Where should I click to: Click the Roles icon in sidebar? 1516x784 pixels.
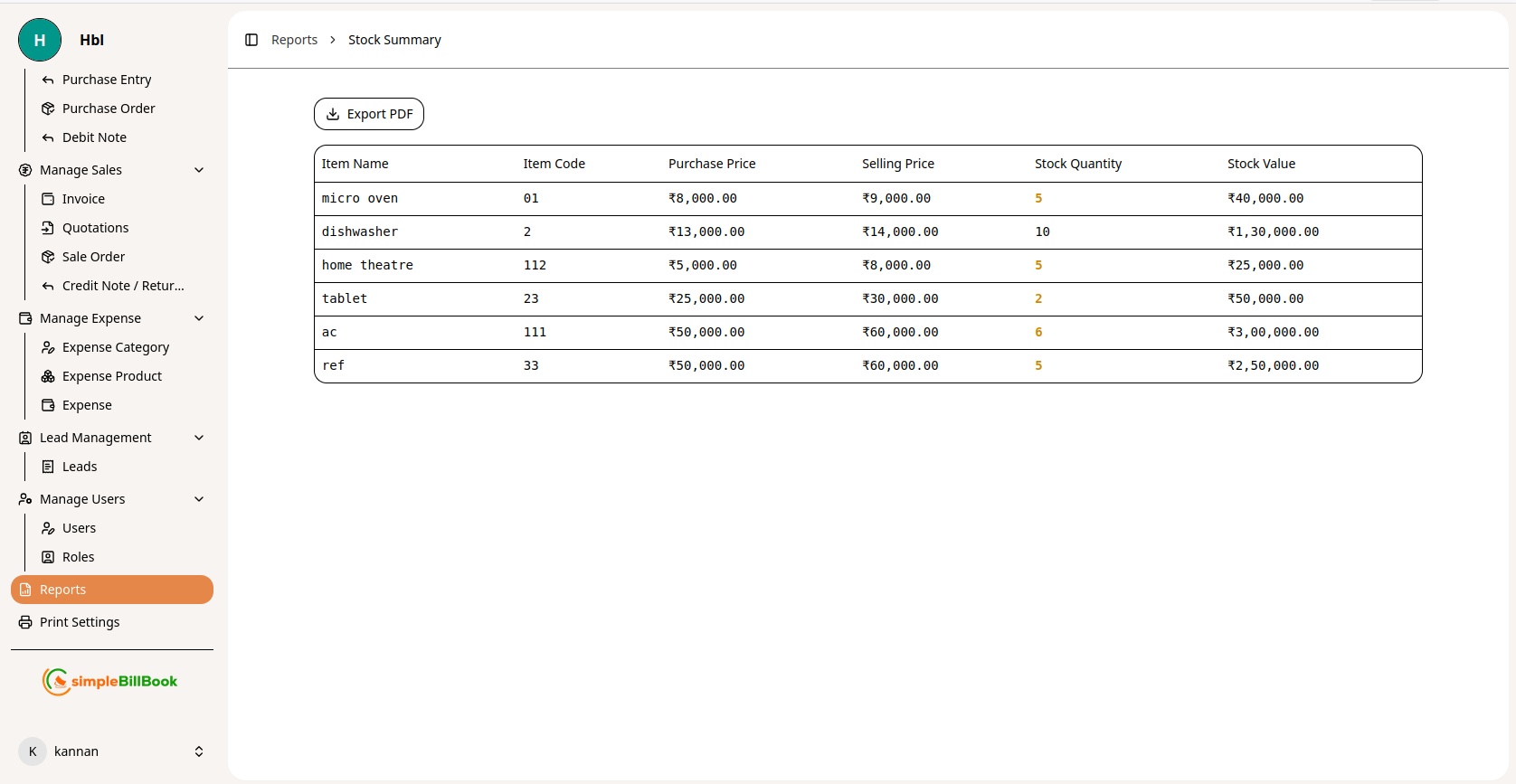point(48,557)
